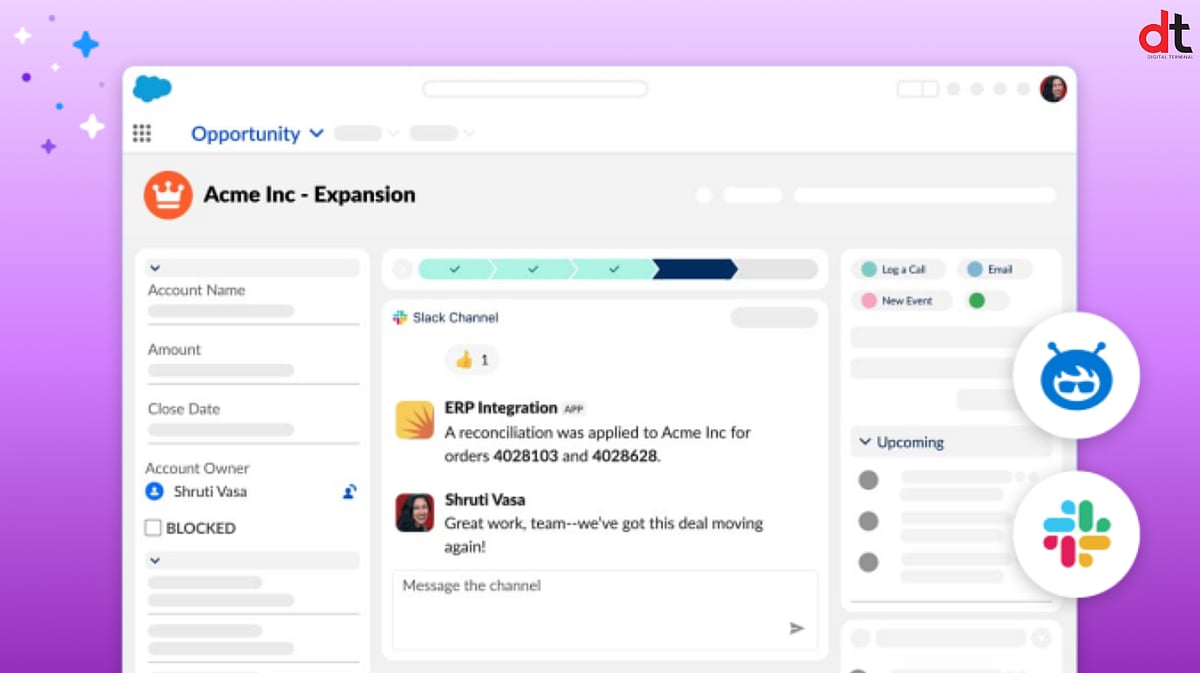Open the Opportunity tab
The width and height of the screenshot is (1200, 673).
coord(246,133)
